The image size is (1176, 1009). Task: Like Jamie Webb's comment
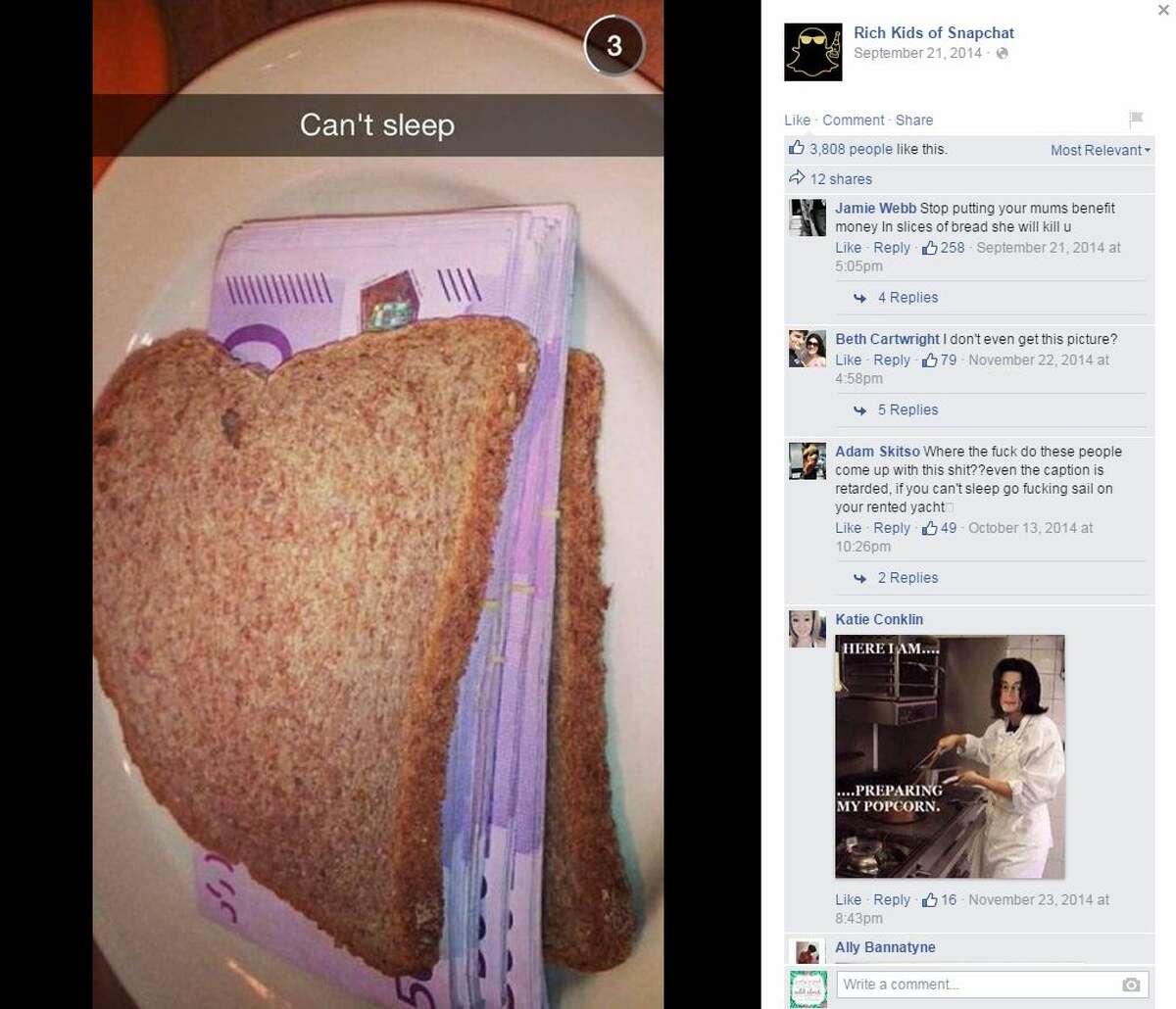(848, 248)
